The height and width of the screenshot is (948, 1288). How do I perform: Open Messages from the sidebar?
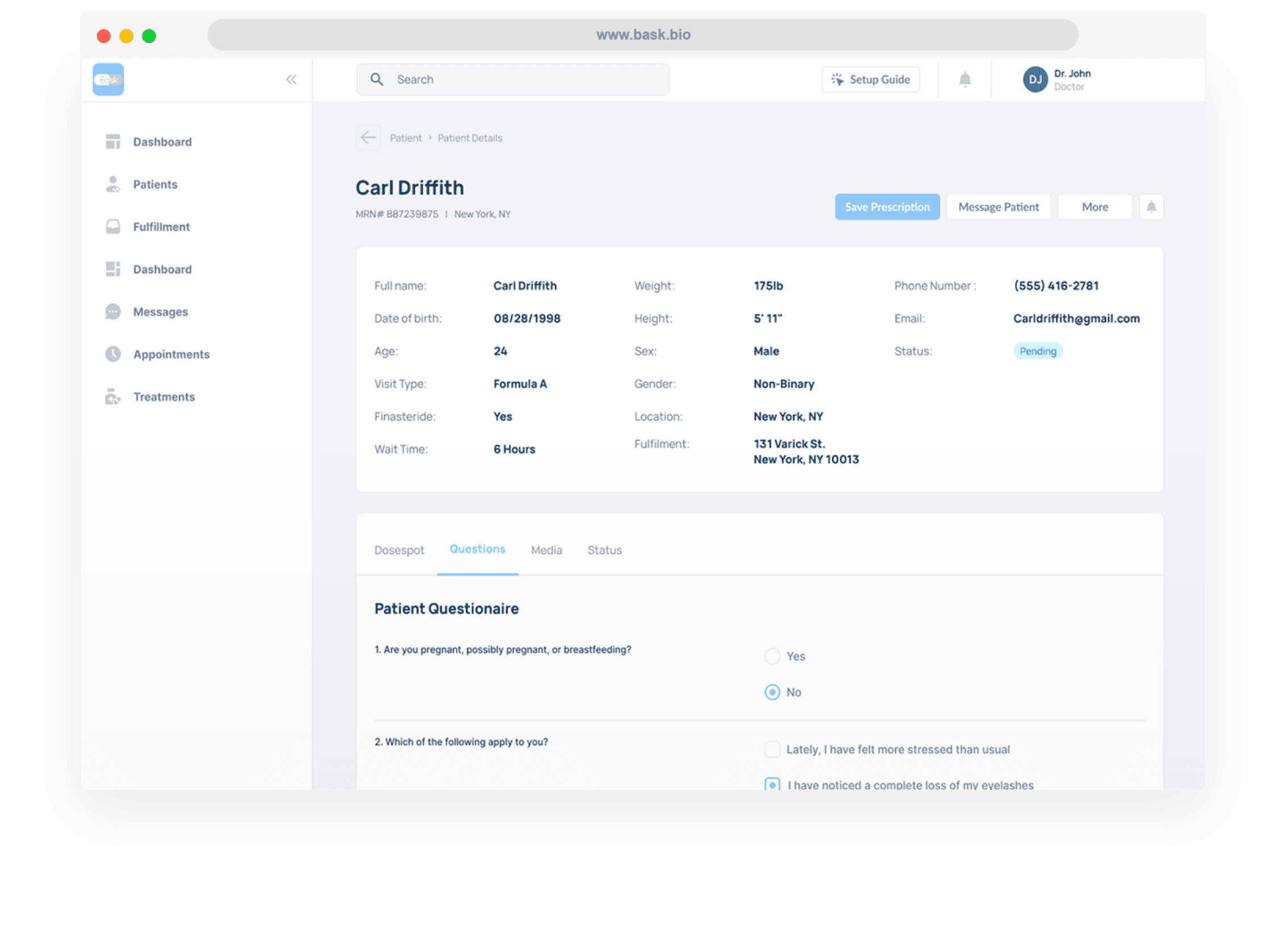pos(160,312)
